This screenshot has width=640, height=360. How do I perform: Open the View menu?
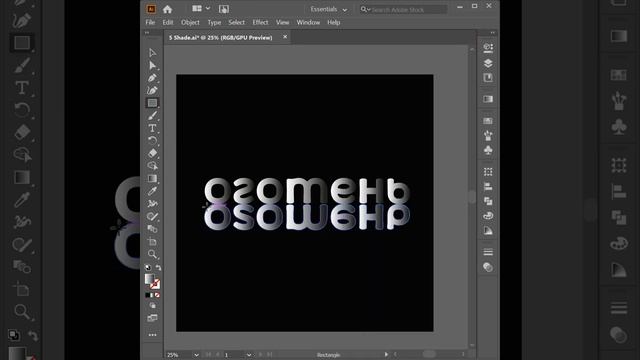coord(282,22)
